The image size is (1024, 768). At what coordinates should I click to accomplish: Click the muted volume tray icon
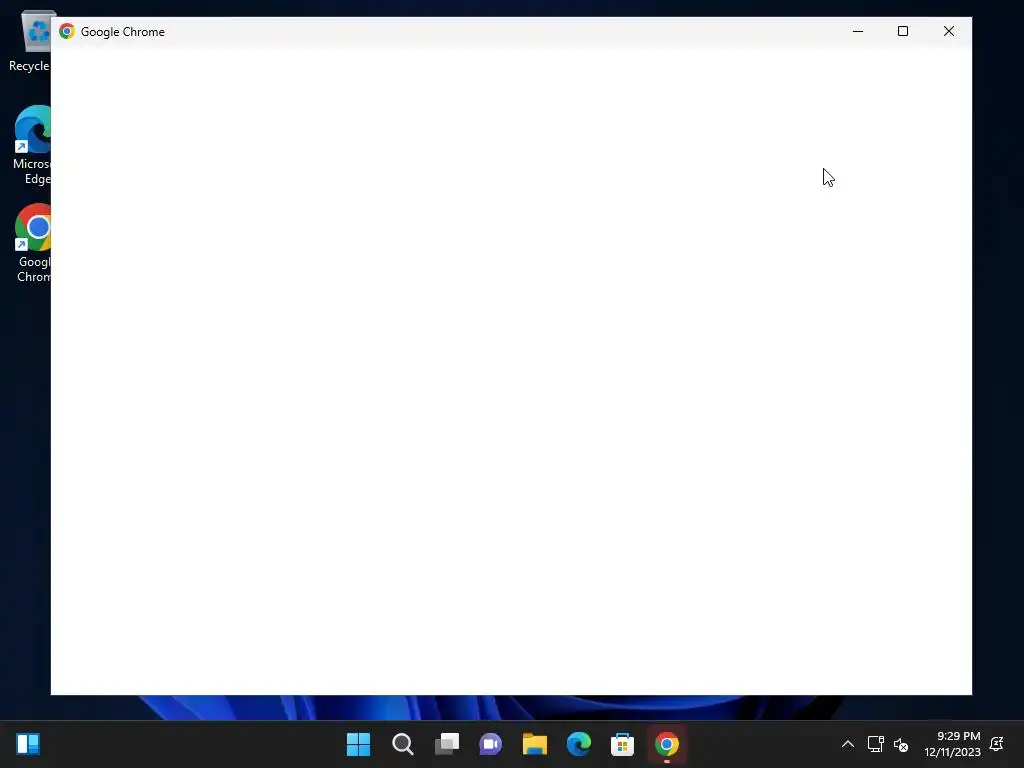pyautogui.click(x=901, y=744)
